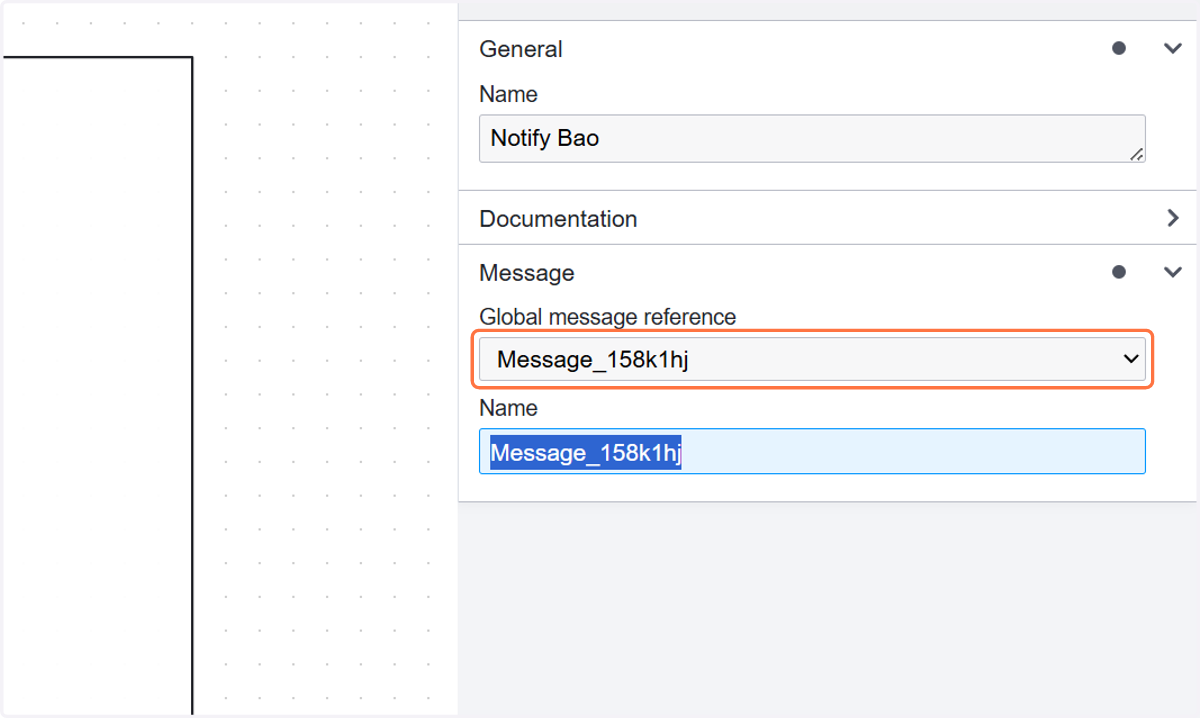
Task: Click the Documentation section header
Action: [828, 218]
